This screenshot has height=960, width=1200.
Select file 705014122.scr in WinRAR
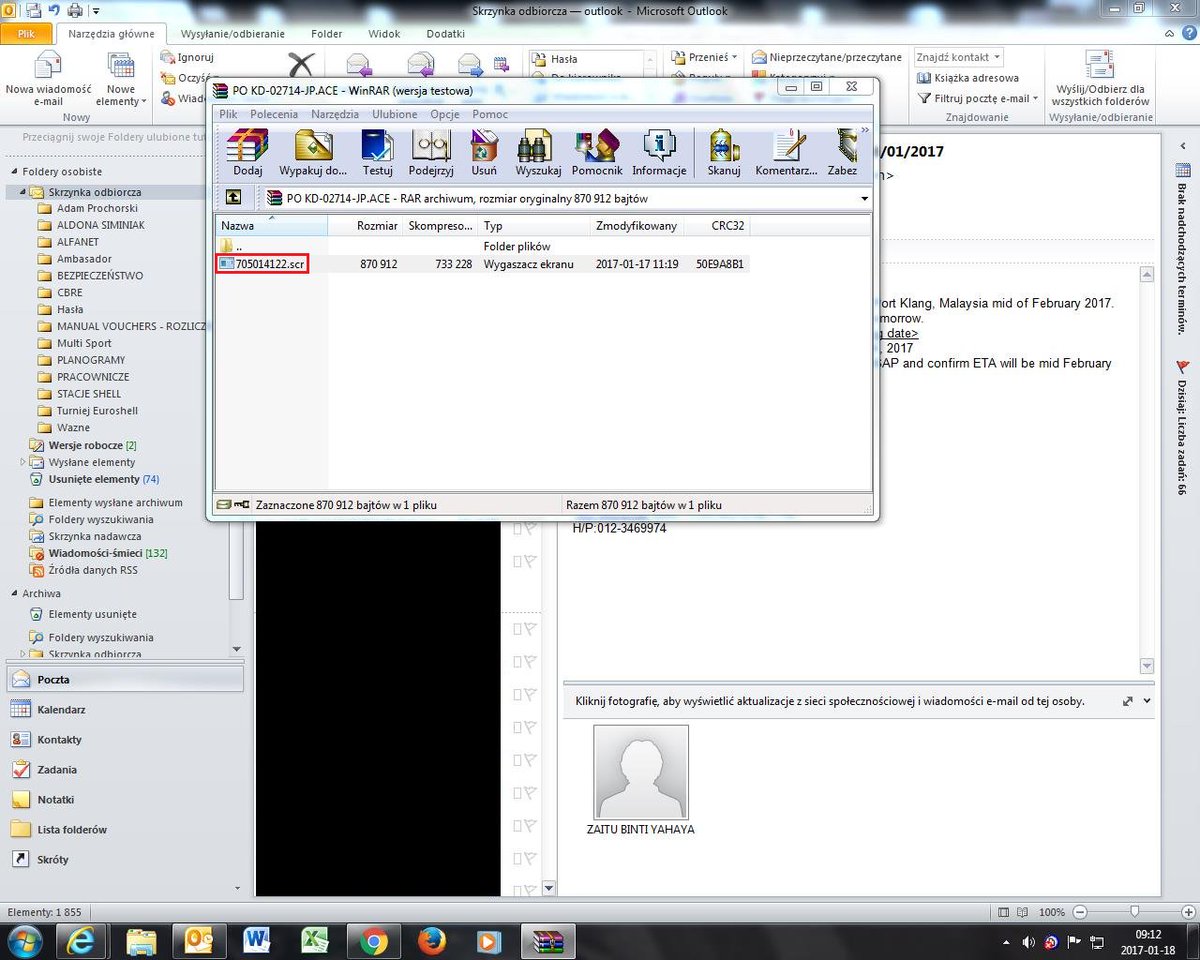(262, 264)
